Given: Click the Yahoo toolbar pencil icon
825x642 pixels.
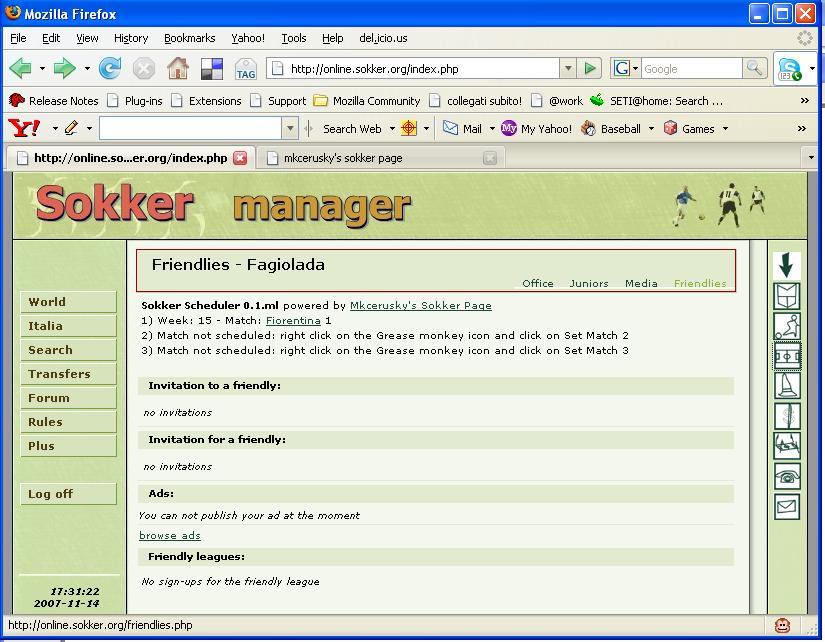Looking at the screenshot, I should (72, 128).
